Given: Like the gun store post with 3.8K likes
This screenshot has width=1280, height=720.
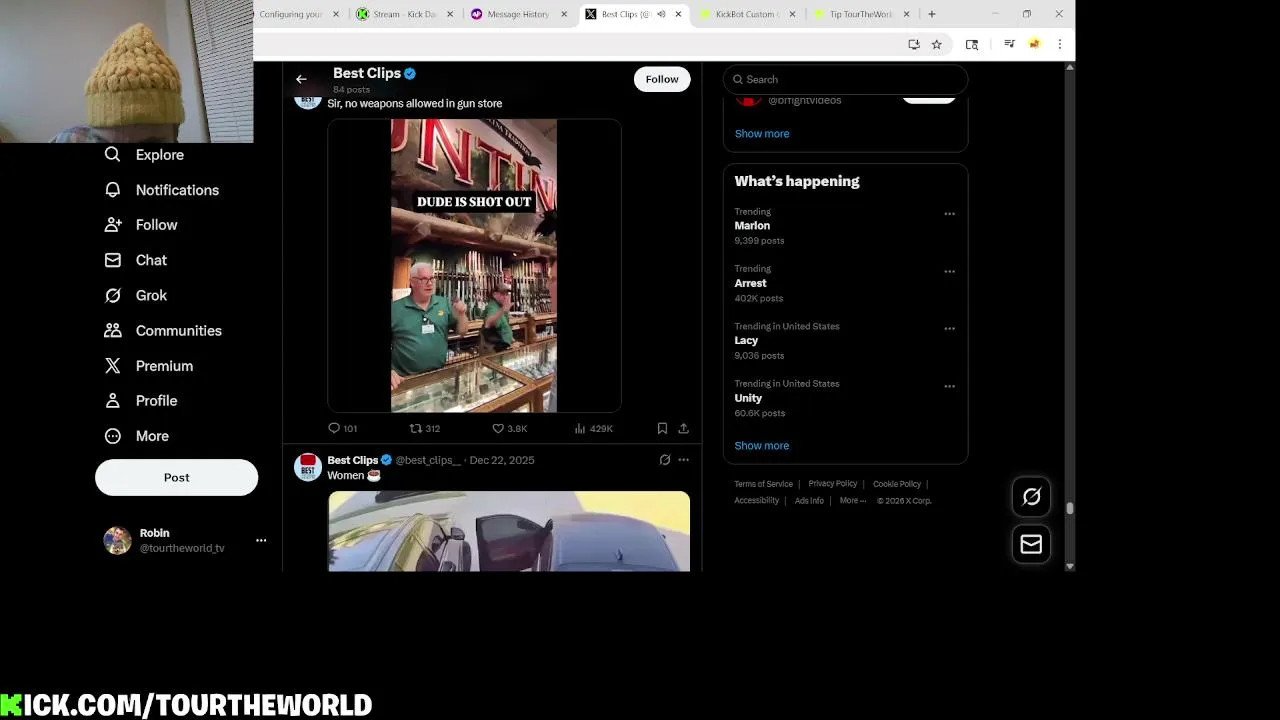Looking at the screenshot, I should point(498,428).
